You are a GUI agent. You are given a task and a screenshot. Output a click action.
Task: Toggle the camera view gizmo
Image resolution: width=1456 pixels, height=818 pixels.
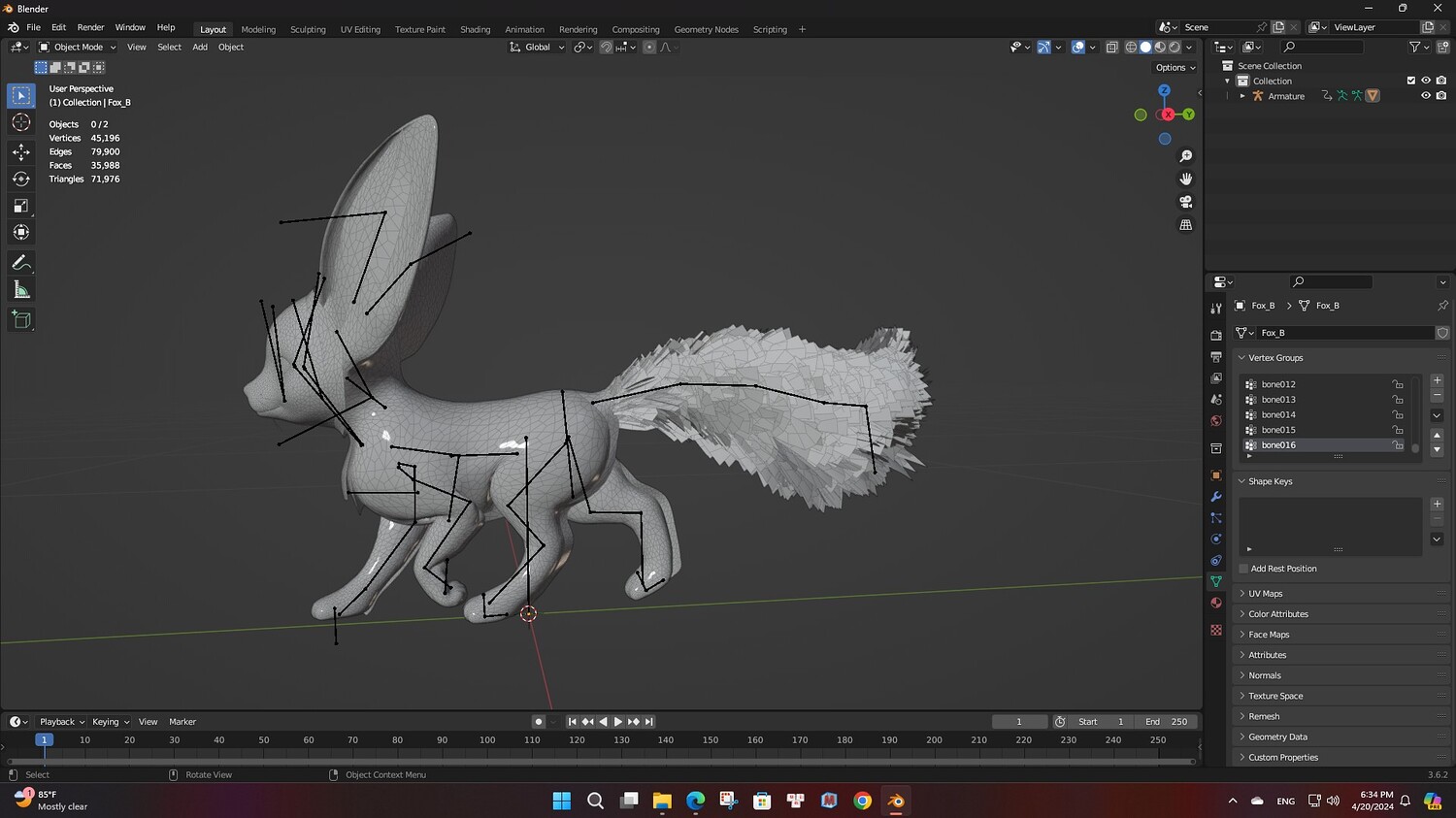1185,202
